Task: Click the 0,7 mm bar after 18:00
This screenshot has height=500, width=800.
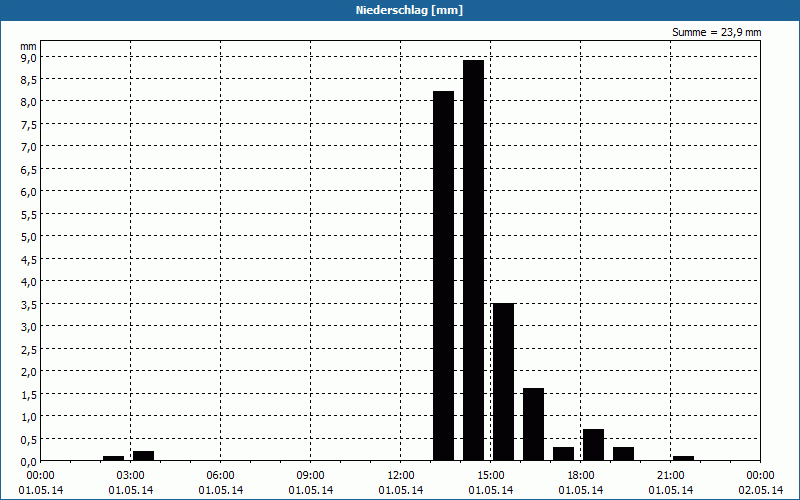Action: [593, 445]
